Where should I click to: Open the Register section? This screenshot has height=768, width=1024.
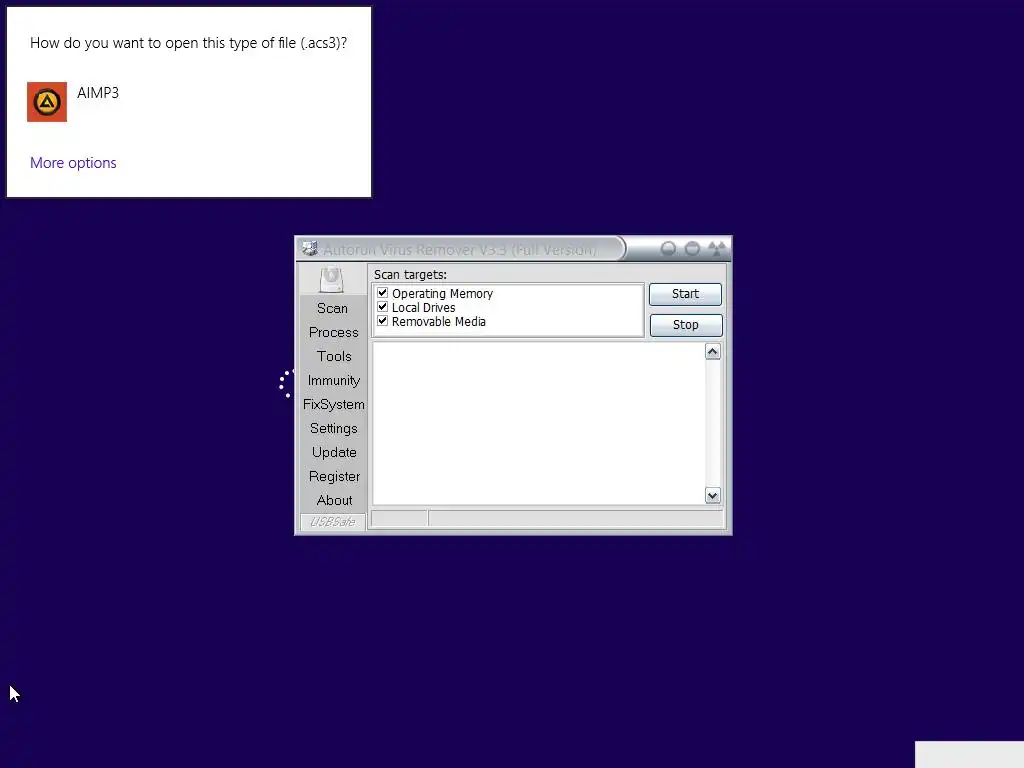334,477
